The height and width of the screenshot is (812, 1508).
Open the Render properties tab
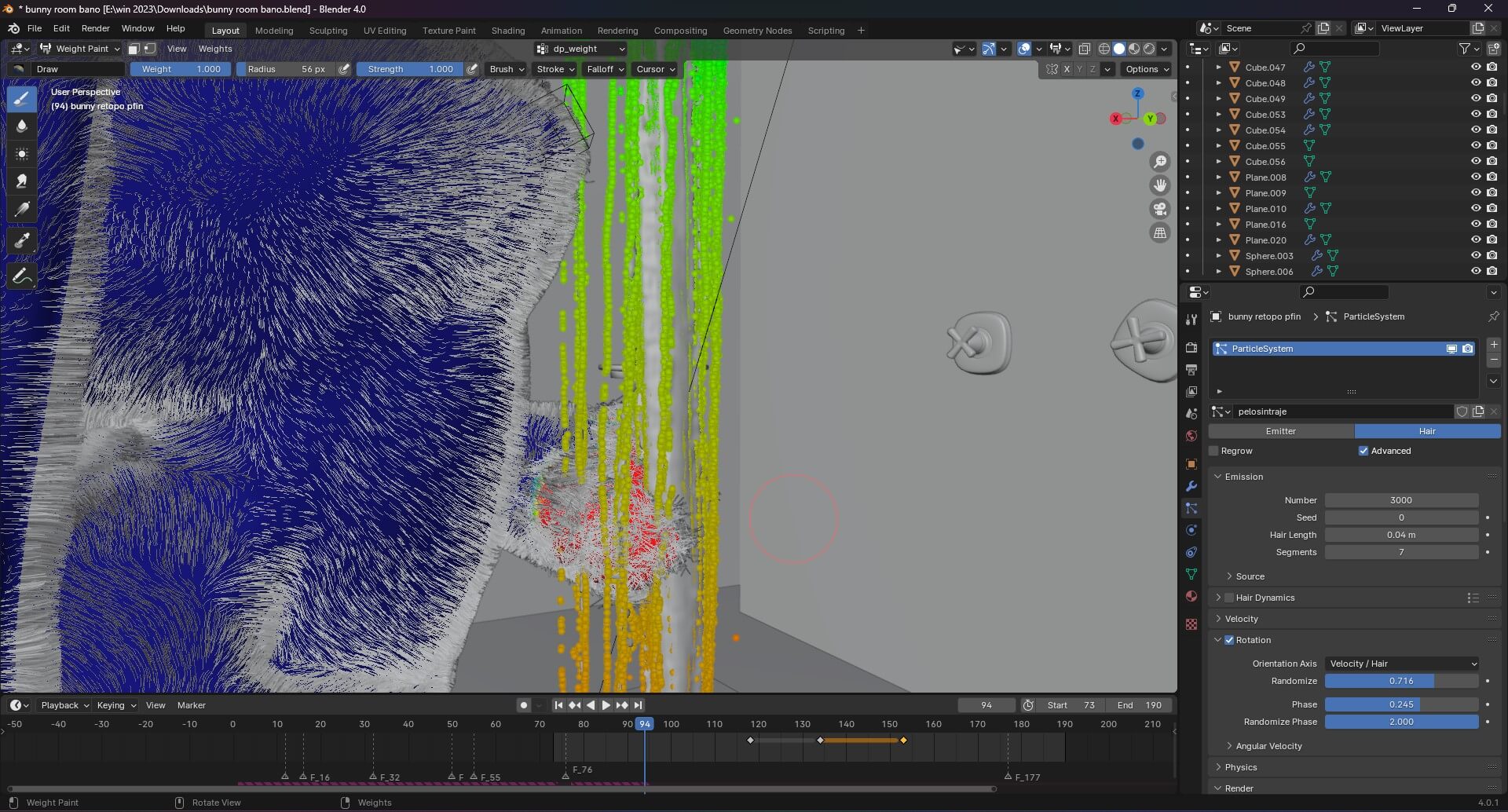point(1191,348)
